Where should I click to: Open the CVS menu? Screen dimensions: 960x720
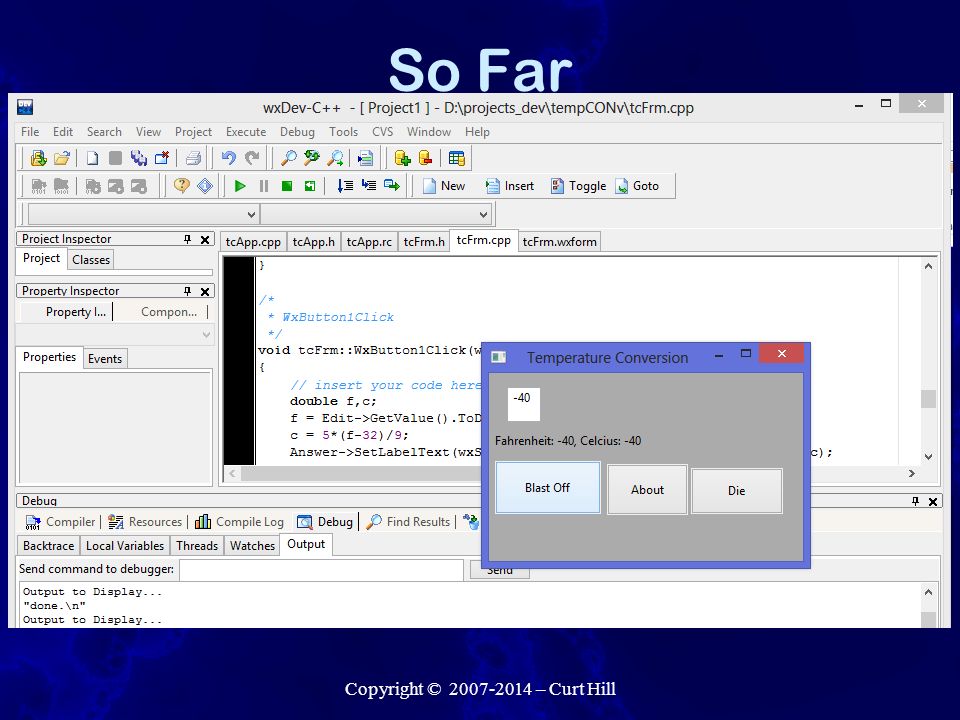pyautogui.click(x=383, y=132)
